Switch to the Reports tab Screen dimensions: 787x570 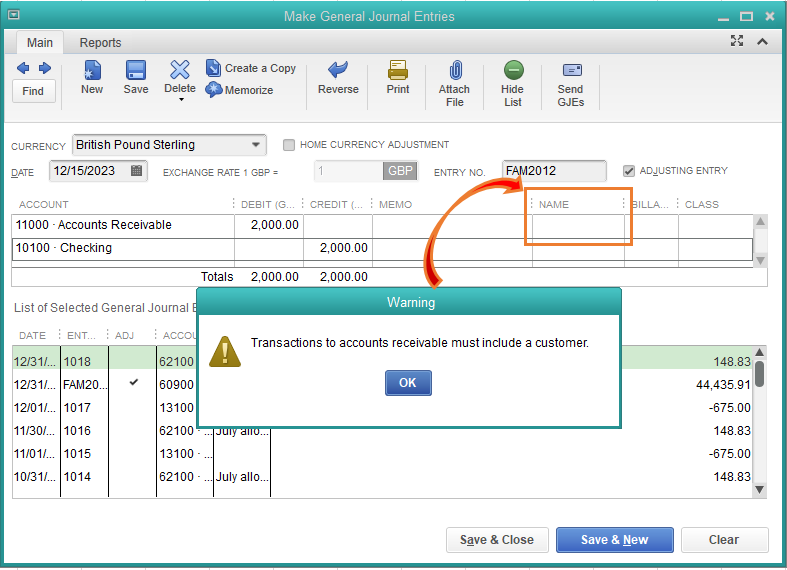coord(100,43)
